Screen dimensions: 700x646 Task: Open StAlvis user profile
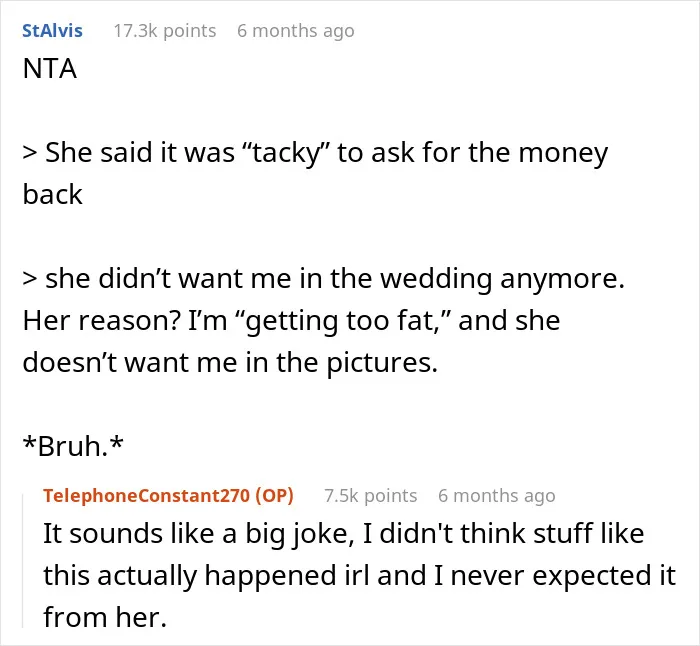coord(52,31)
